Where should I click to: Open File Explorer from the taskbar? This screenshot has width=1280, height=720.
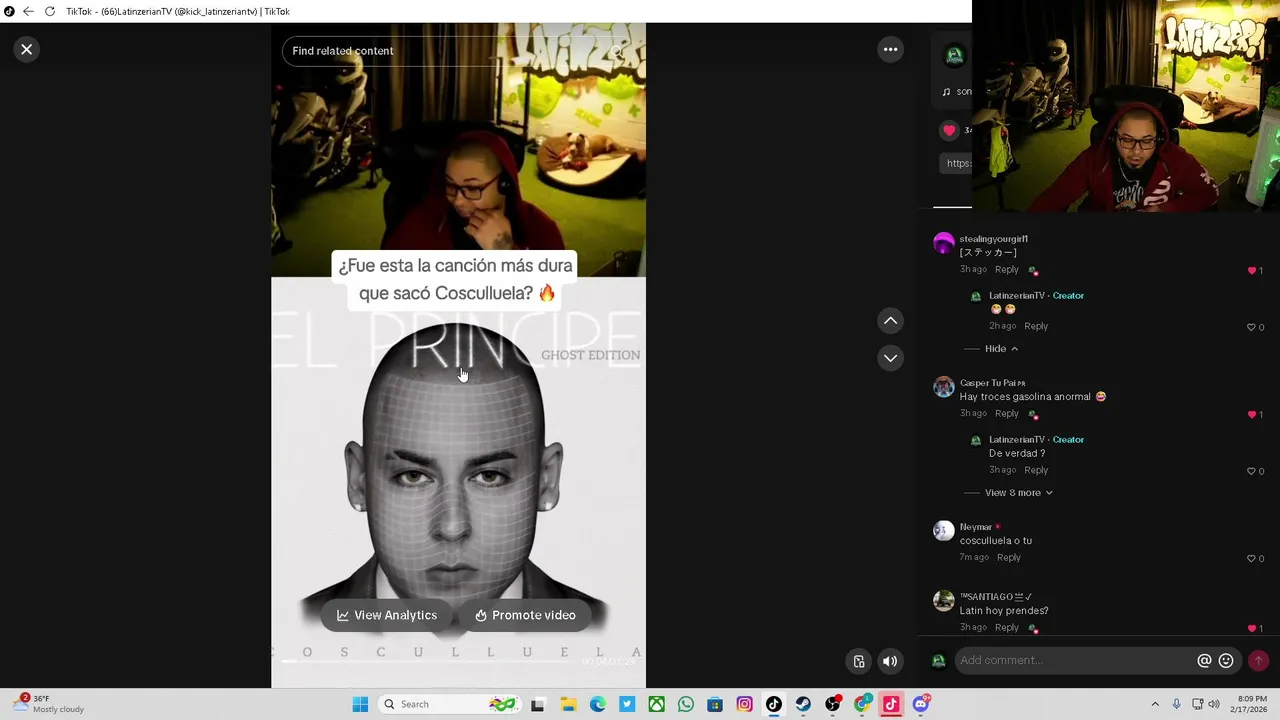click(568, 704)
